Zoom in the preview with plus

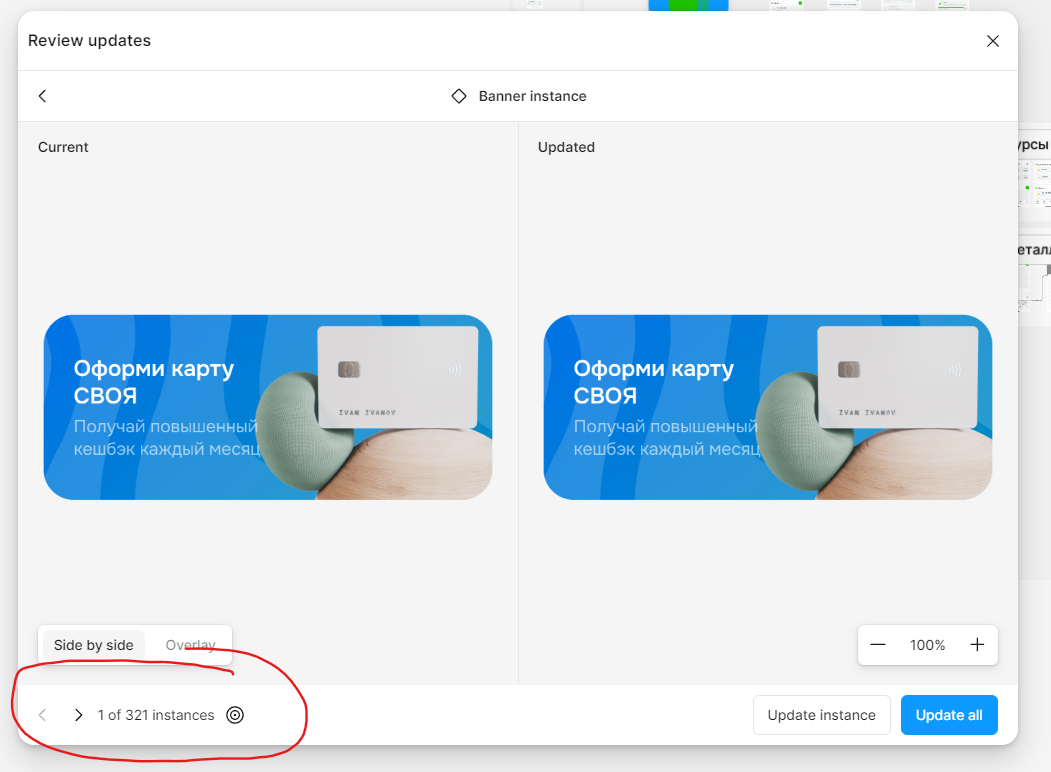coord(977,645)
